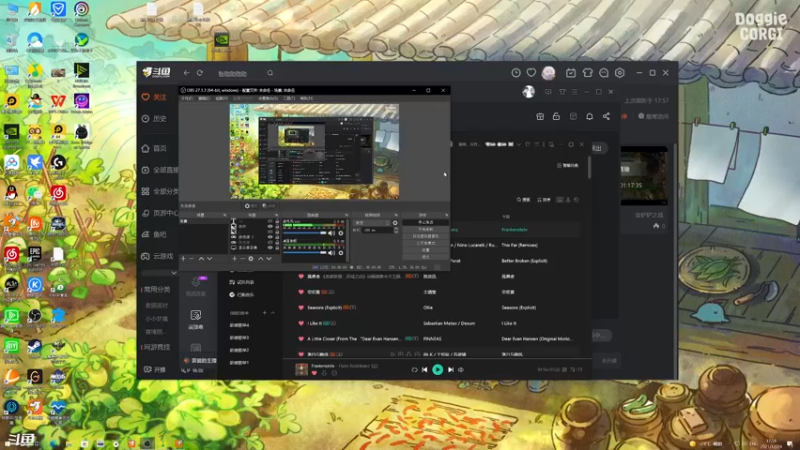The width and height of the screenshot is (800, 450).
Task: Create new playlist plus icon in music sidebar
Action: coord(264,313)
